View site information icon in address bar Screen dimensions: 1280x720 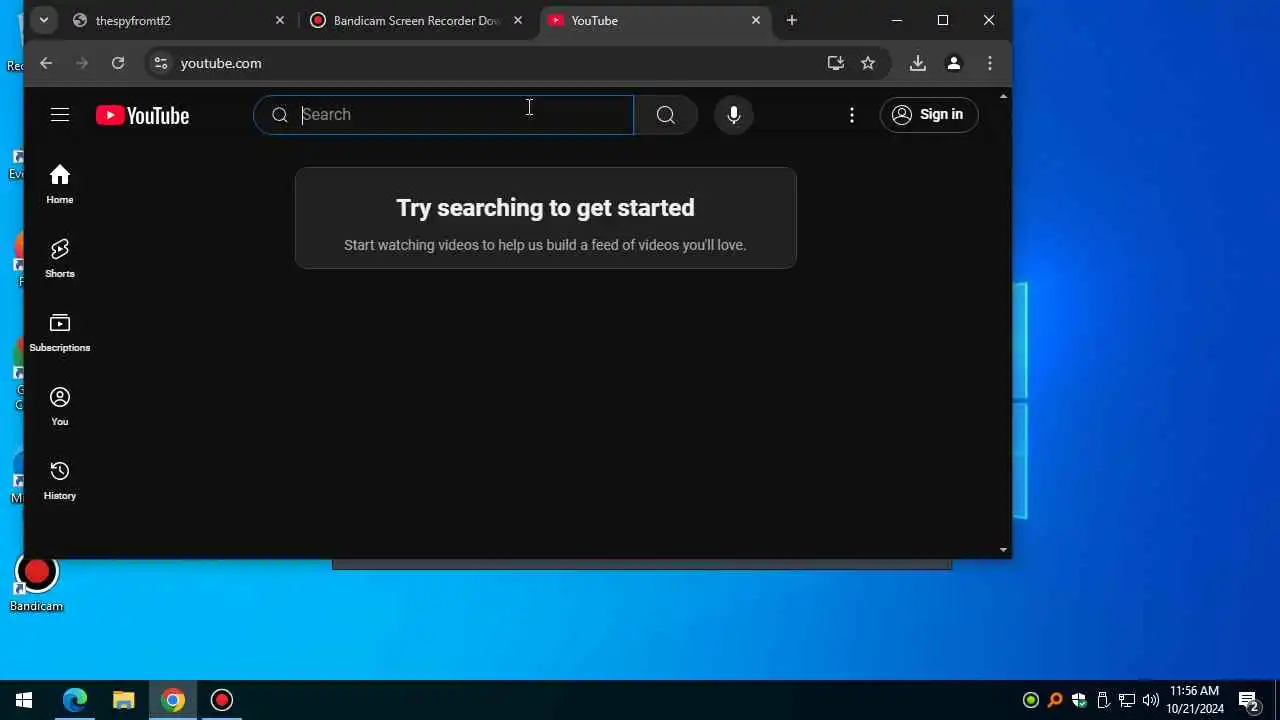(x=160, y=63)
